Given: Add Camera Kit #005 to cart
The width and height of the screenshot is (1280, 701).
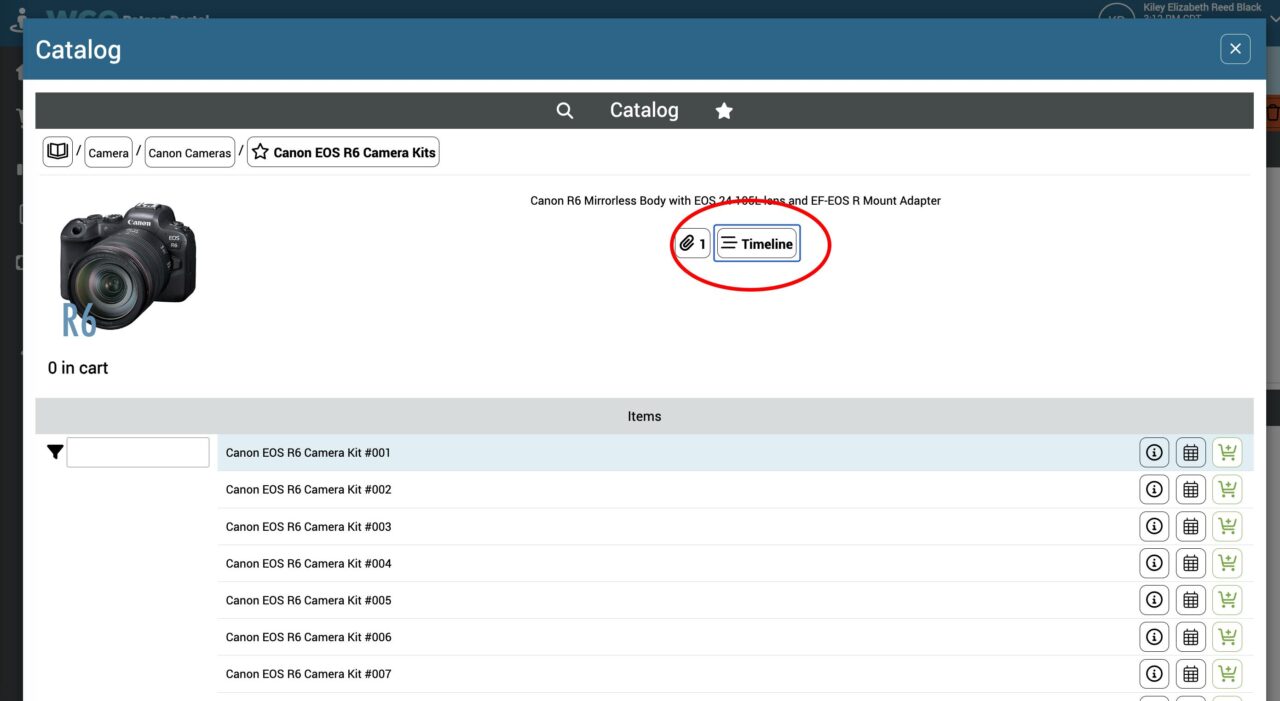Looking at the screenshot, I should coord(1227,600).
